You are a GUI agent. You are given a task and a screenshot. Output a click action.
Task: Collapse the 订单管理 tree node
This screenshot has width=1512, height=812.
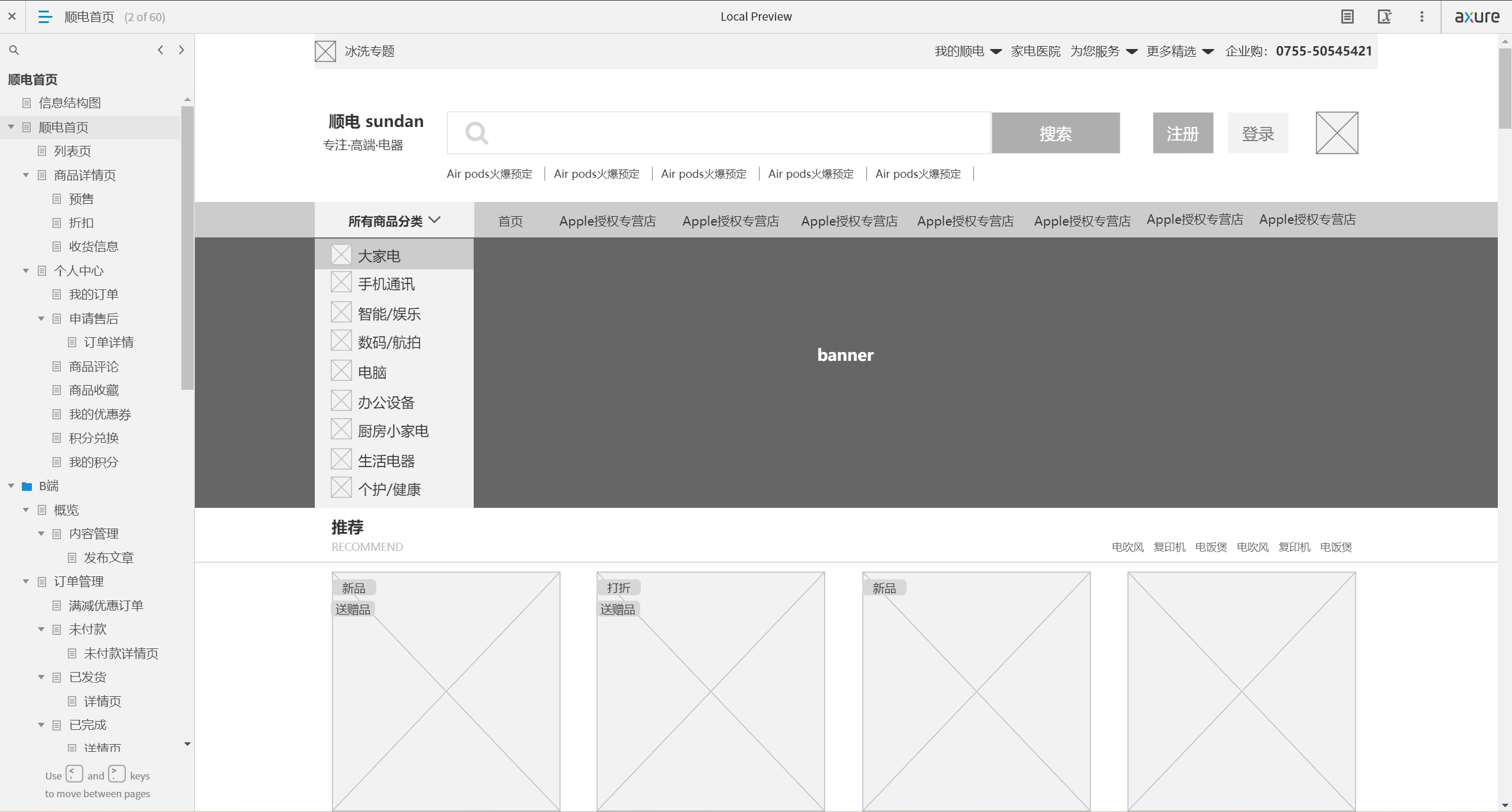26,582
